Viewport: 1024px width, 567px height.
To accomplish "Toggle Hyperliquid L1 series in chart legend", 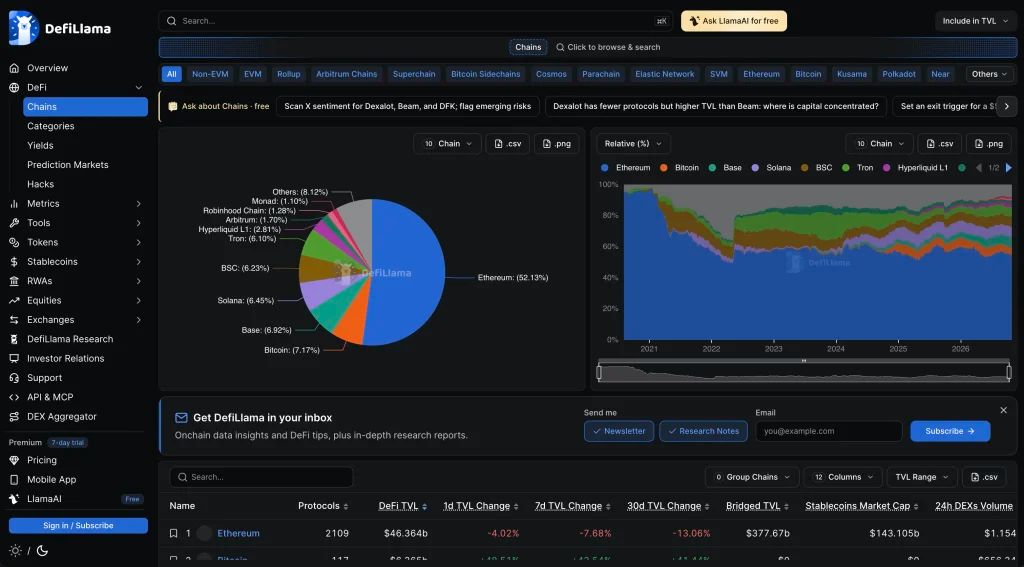I will coord(915,168).
